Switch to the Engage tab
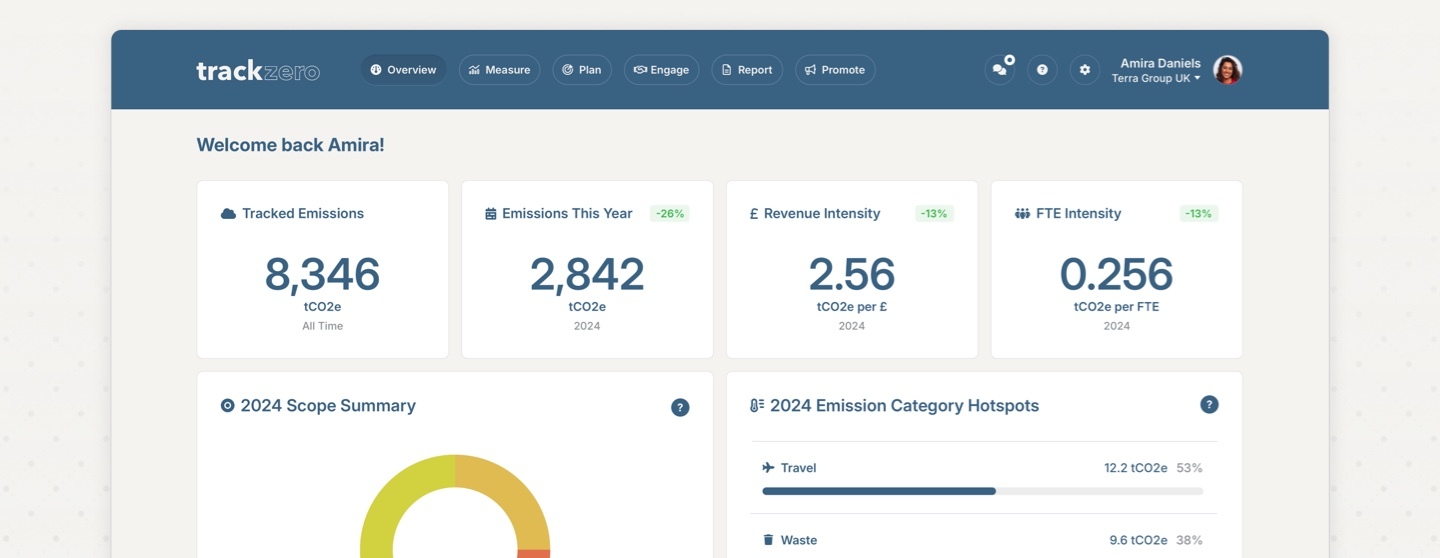1440x558 pixels. click(661, 70)
